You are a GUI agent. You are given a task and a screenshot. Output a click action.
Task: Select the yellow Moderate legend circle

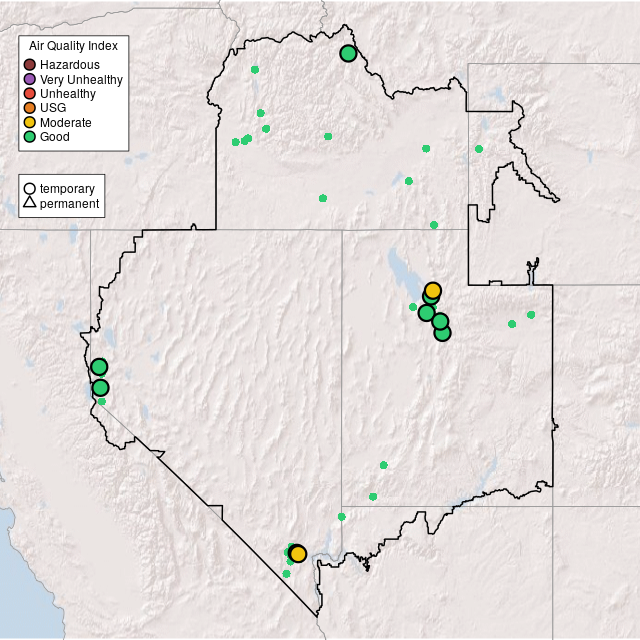[30, 122]
